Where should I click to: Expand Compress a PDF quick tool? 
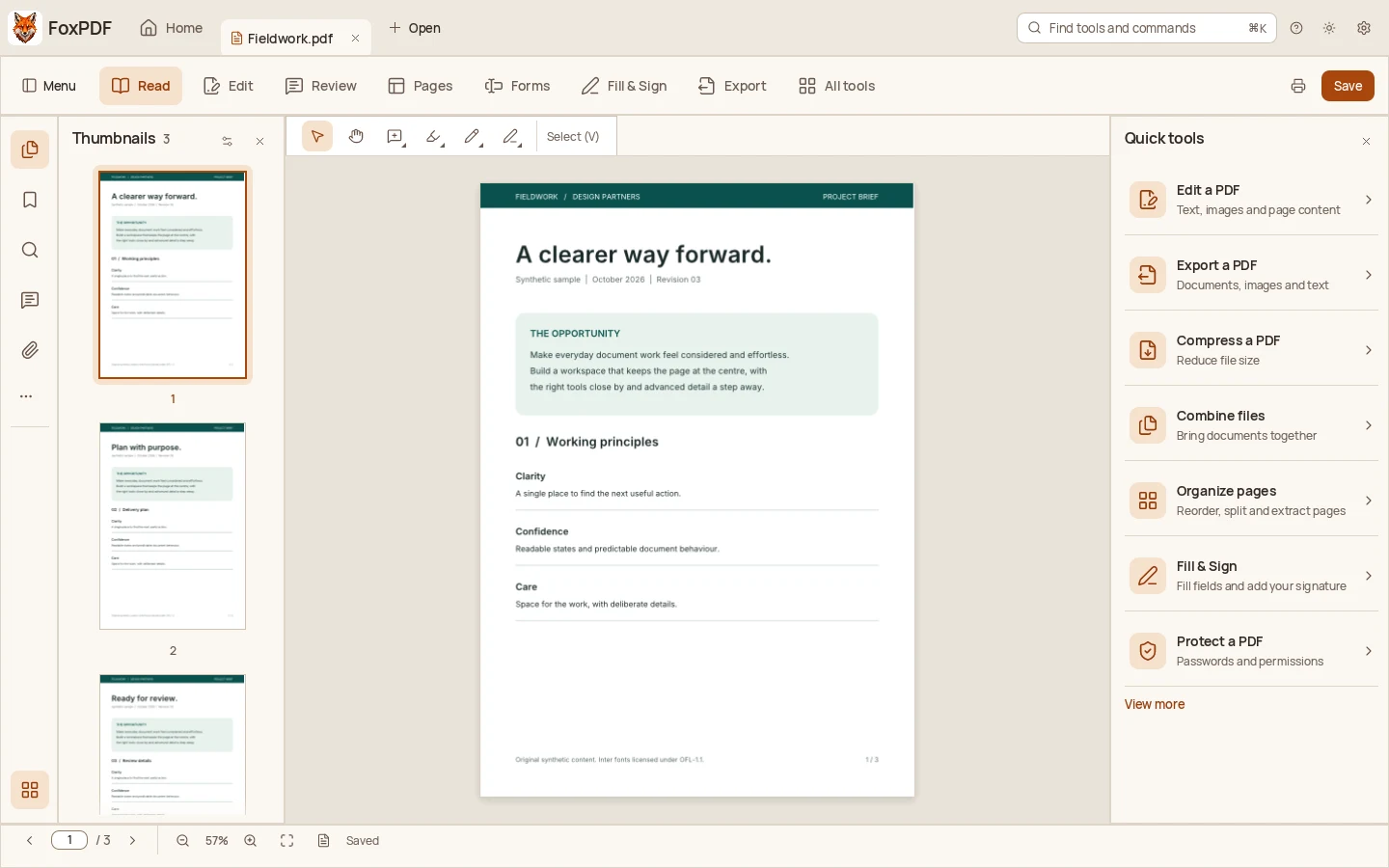point(1251,350)
